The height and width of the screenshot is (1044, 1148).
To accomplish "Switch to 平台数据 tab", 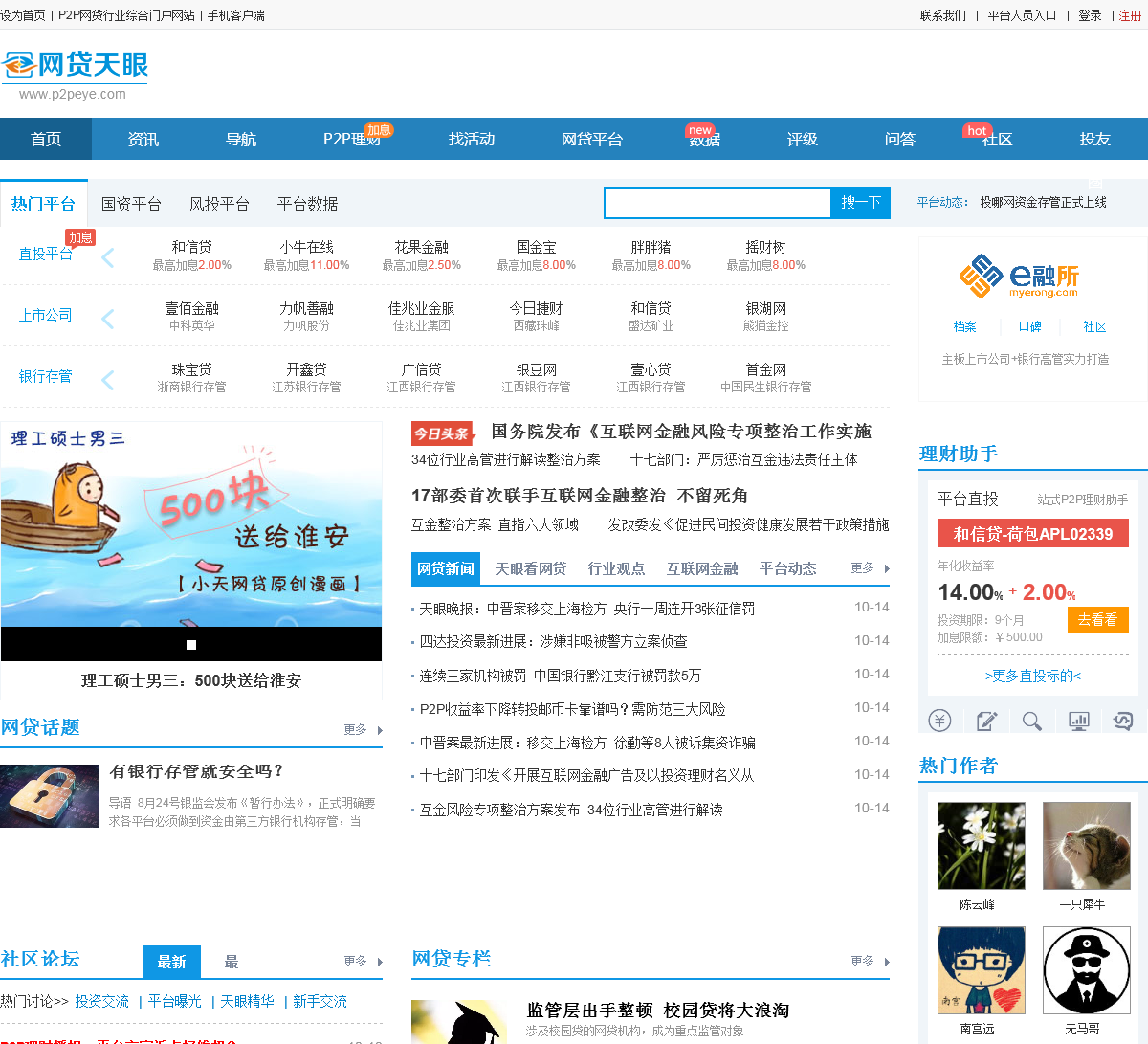I will pyautogui.click(x=307, y=204).
